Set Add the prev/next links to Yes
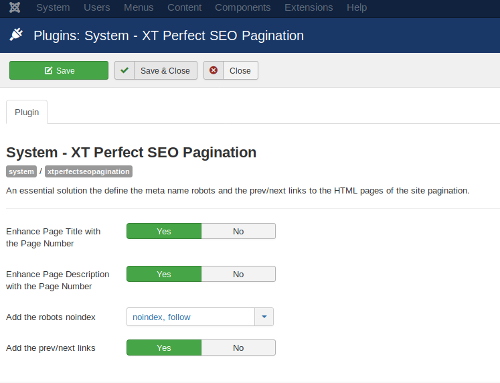Image resolution: width=500 pixels, height=383 pixels. pyautogui.click(x=164, y=348)
